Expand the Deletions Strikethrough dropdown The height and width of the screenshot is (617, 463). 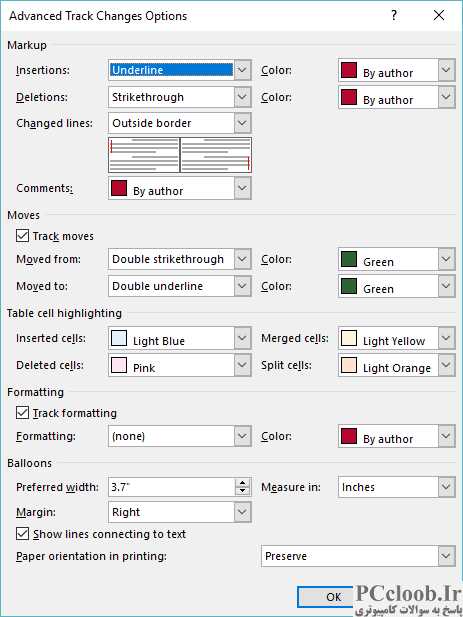[x=242, y=97]
